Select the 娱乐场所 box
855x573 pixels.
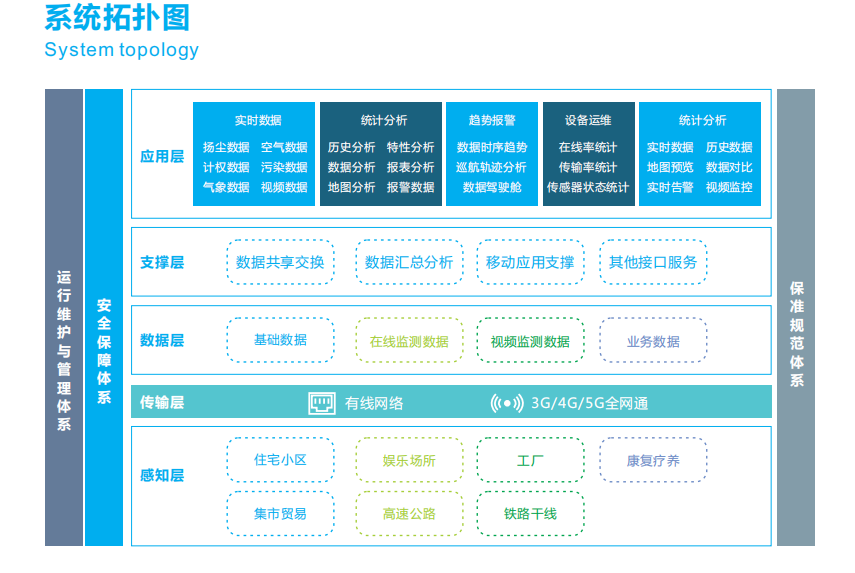409,460
